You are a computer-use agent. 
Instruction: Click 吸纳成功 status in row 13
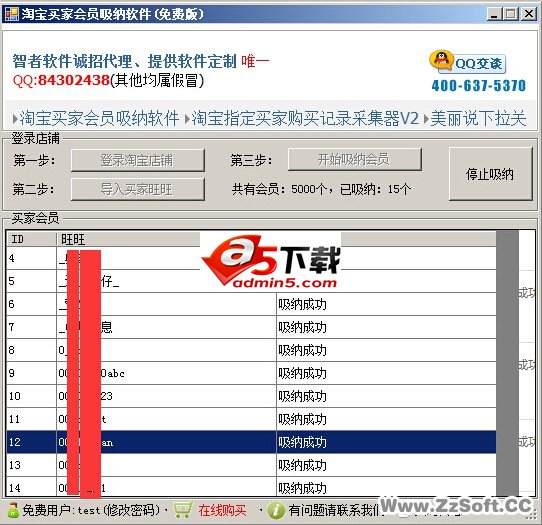(x=302, y=465)
